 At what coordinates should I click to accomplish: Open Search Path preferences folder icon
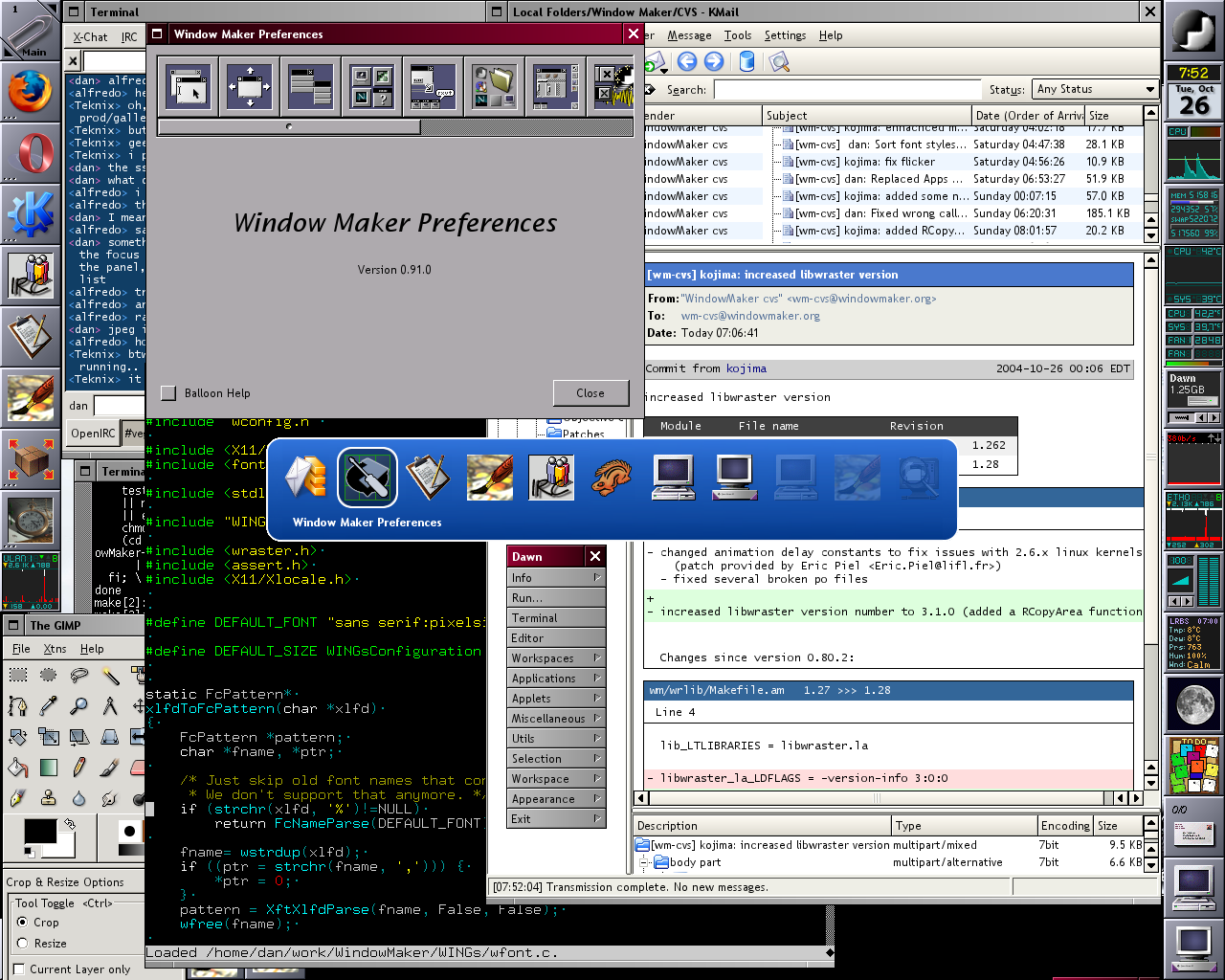pos(494,86)
